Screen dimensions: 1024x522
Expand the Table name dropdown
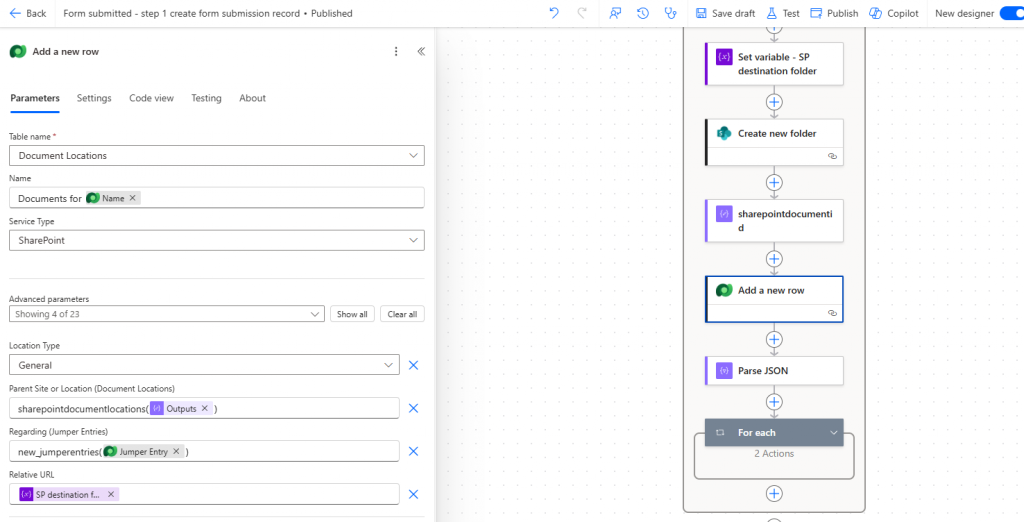[414, 156]
